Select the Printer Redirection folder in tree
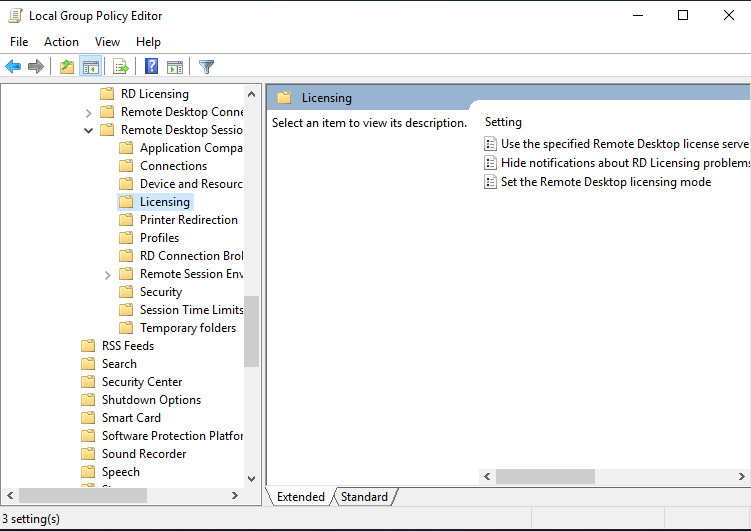The height and width of the screenshot is (531, 751). point(188,220)
